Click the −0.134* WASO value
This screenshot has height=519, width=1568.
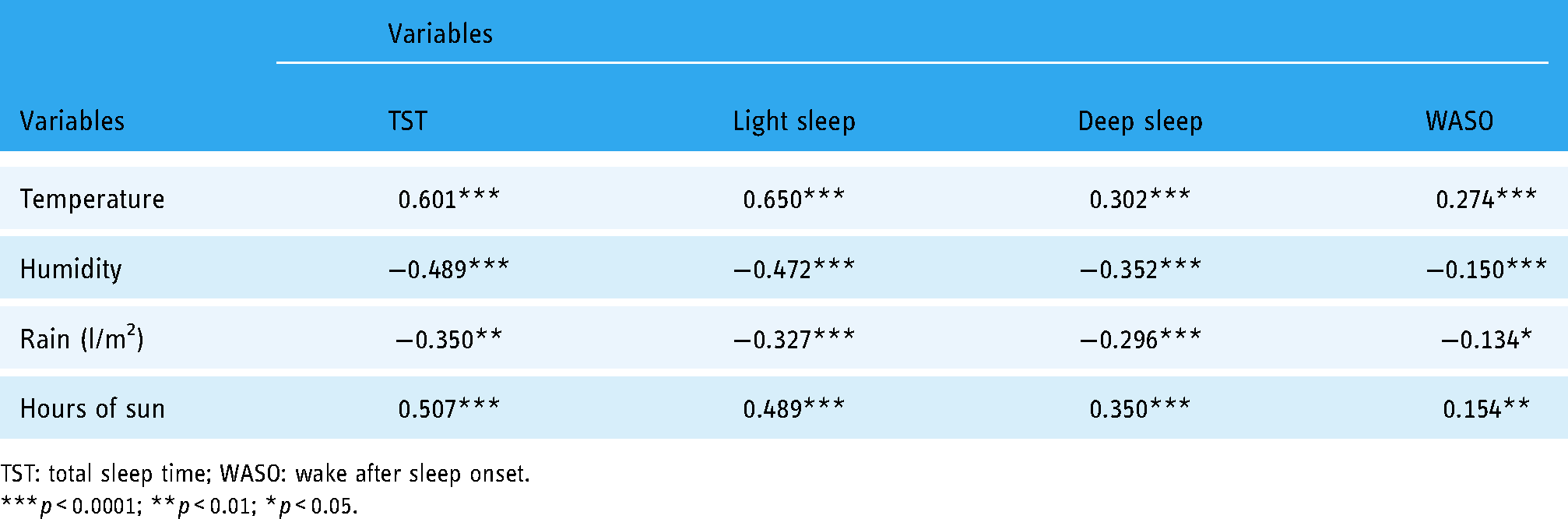click(1486, 339)
